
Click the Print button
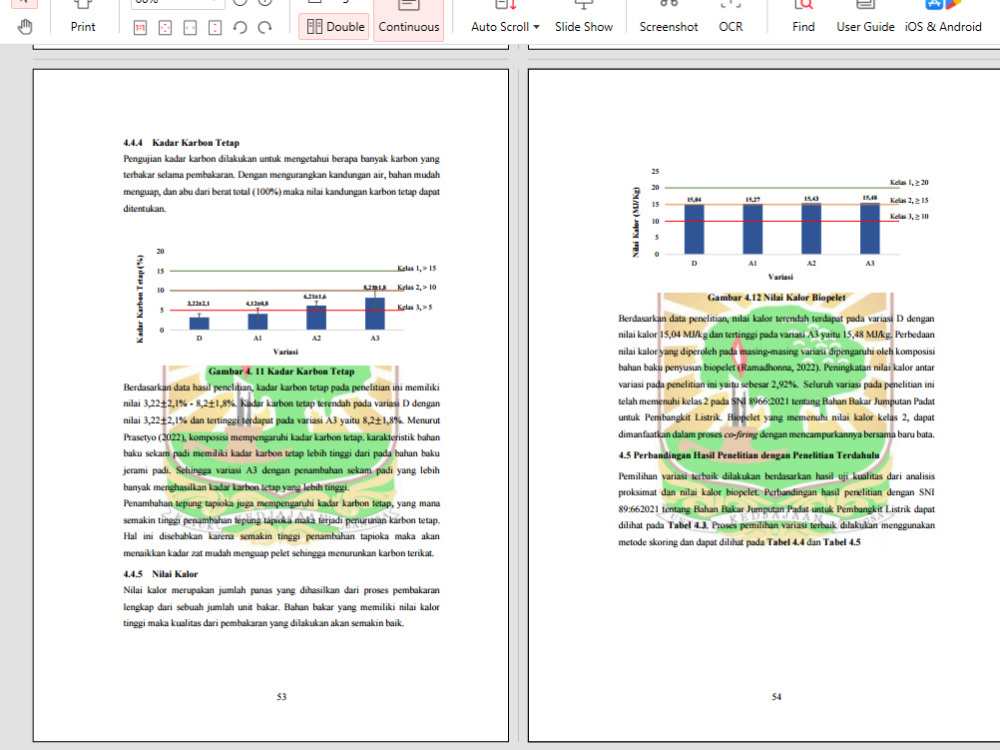83,18
